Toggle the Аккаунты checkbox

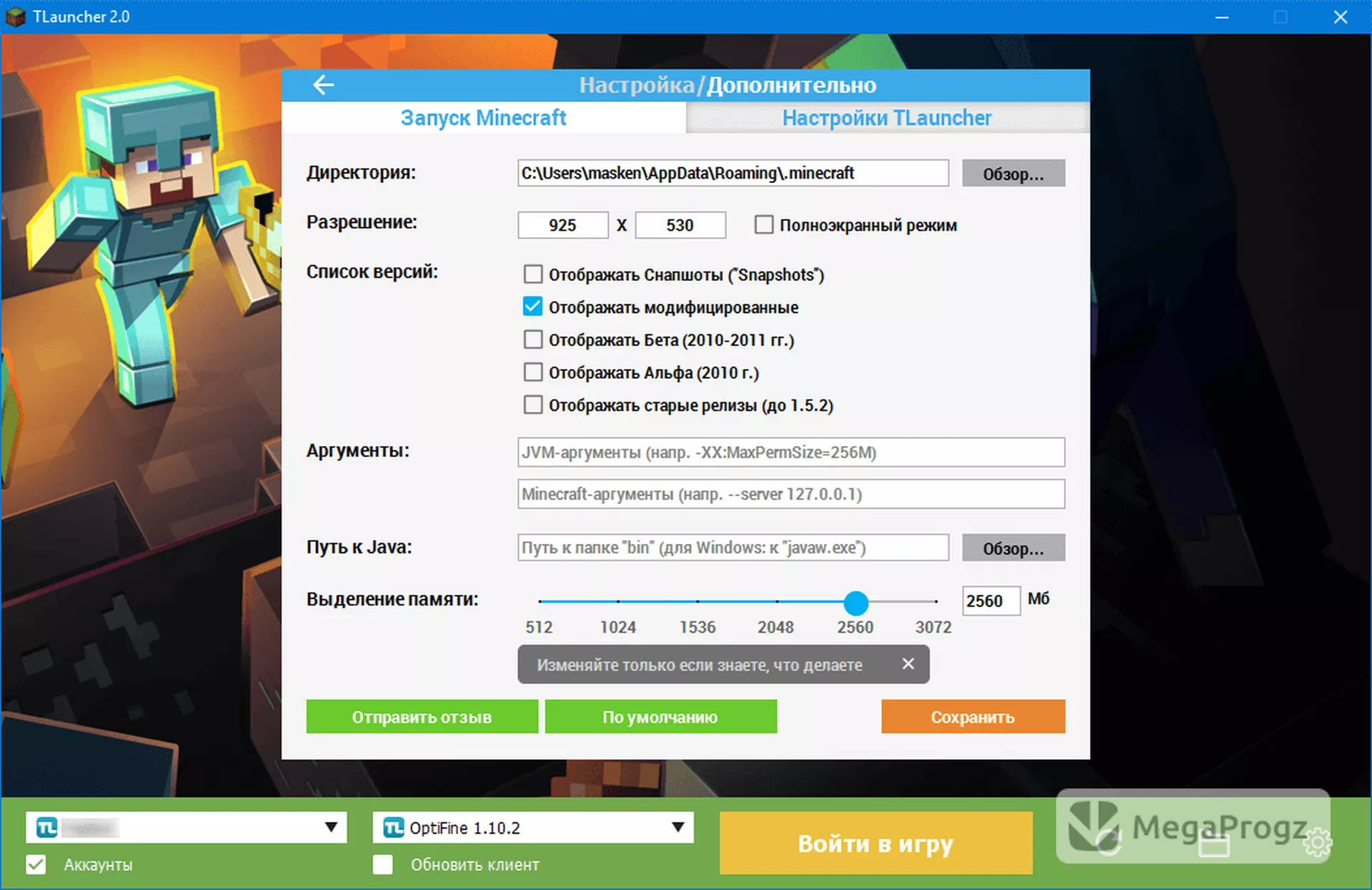36,864
